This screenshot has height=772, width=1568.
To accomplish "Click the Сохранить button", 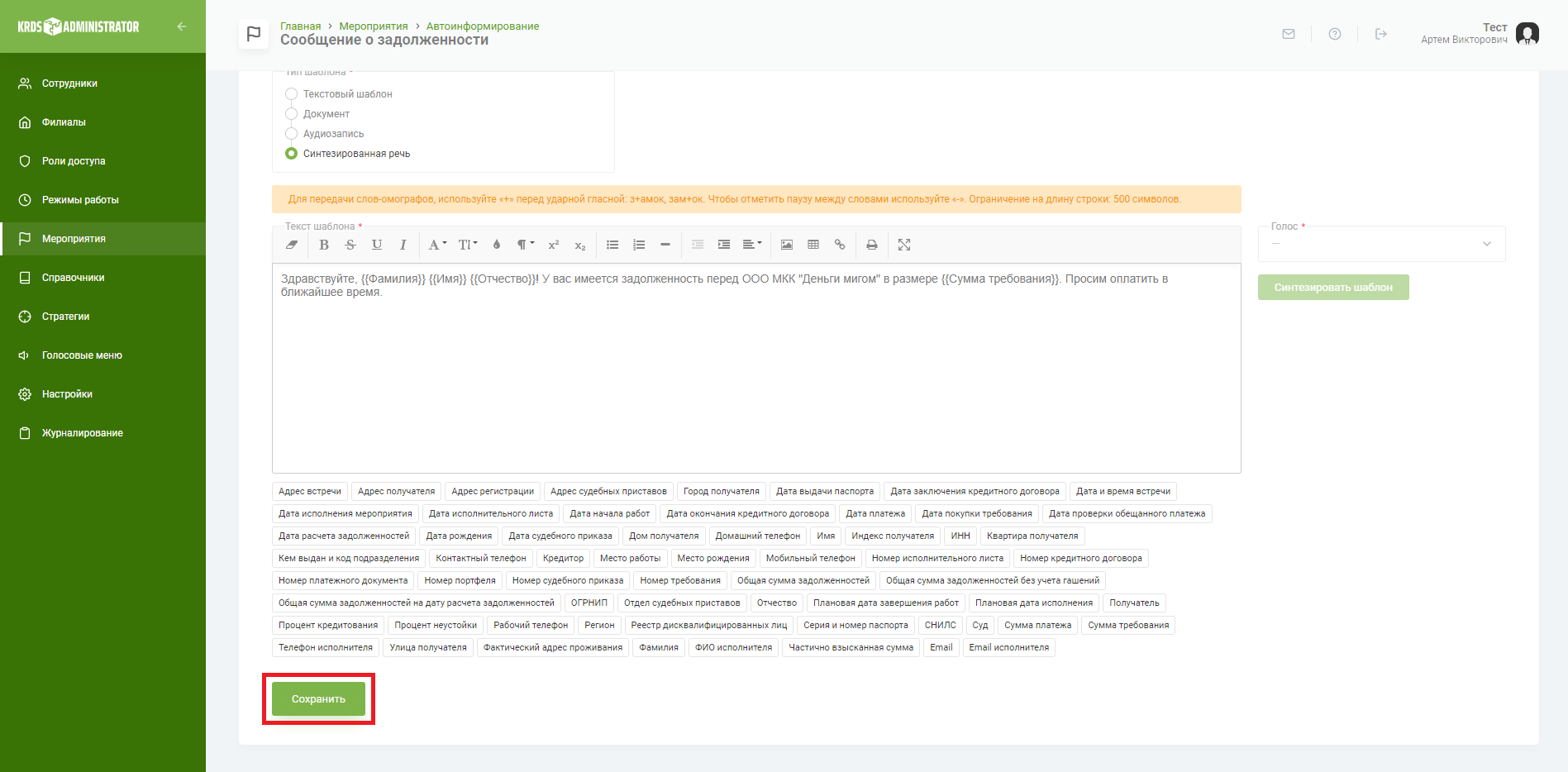I will click(318, 699).
